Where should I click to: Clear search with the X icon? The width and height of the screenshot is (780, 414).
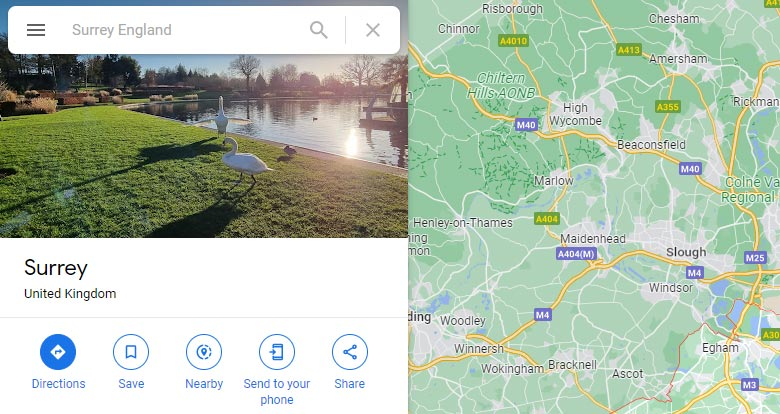pyautogui.click(x=373, y=30)
